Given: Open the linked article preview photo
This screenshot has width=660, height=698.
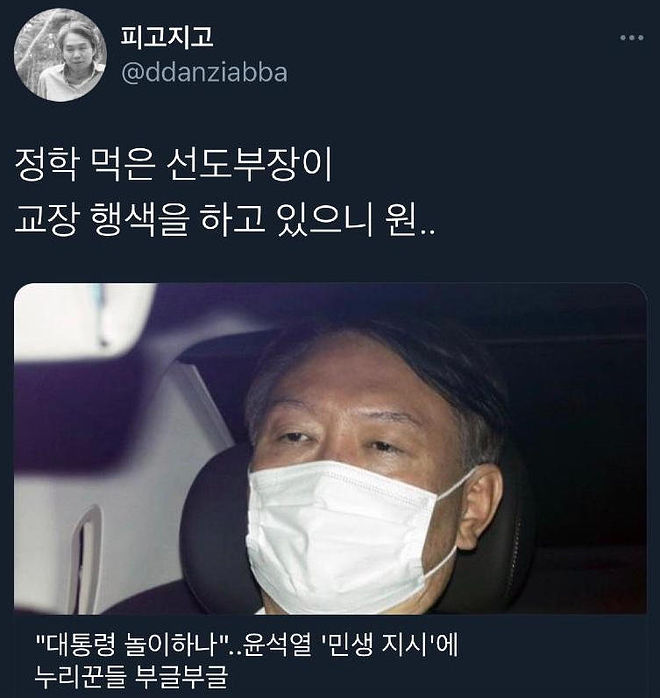Looking at the screenshot, I should click(330, 448).
